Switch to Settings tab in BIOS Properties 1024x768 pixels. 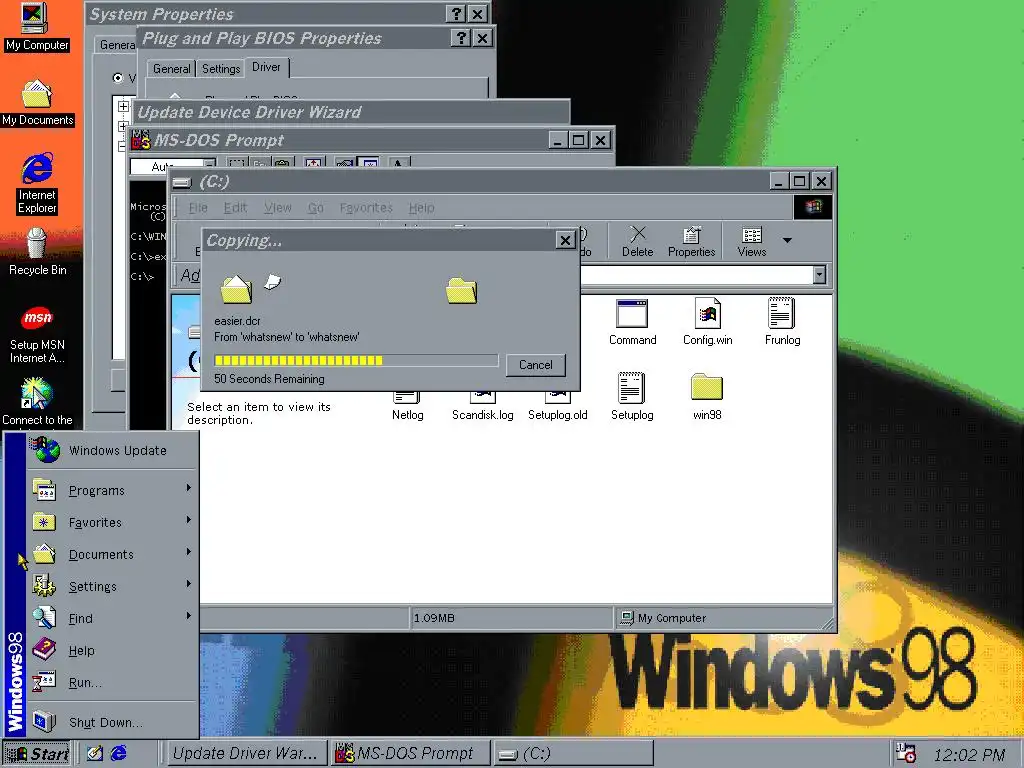pos(221,69)
